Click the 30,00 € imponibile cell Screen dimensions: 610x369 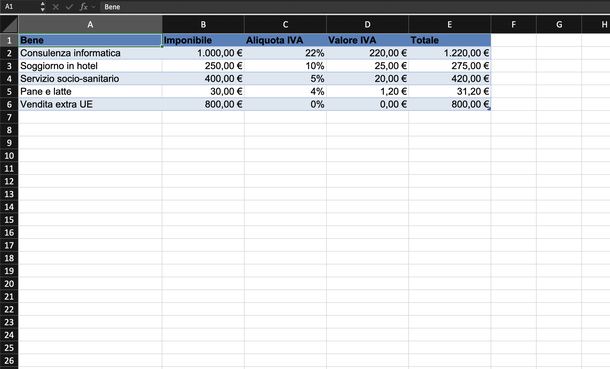pyautogui.click(x=203, y=91)
